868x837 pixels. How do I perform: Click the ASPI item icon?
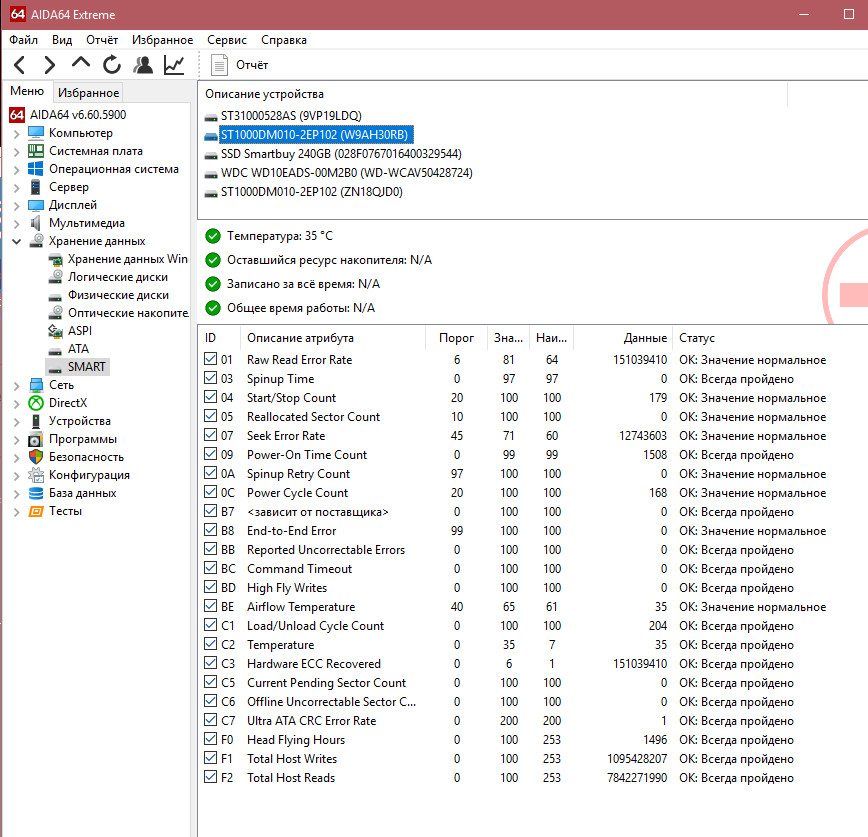click(55, 331)
